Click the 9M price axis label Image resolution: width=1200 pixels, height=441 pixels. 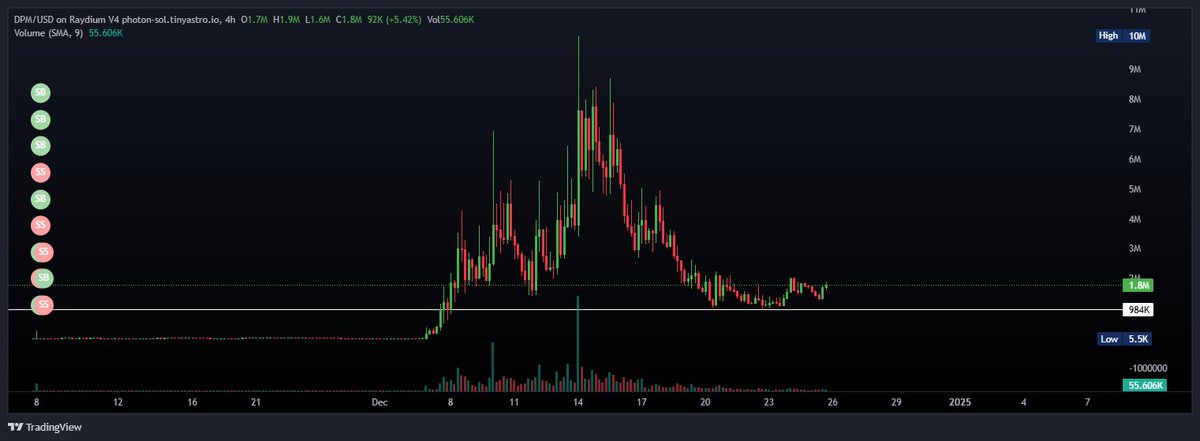click(x=1136, y=69)
